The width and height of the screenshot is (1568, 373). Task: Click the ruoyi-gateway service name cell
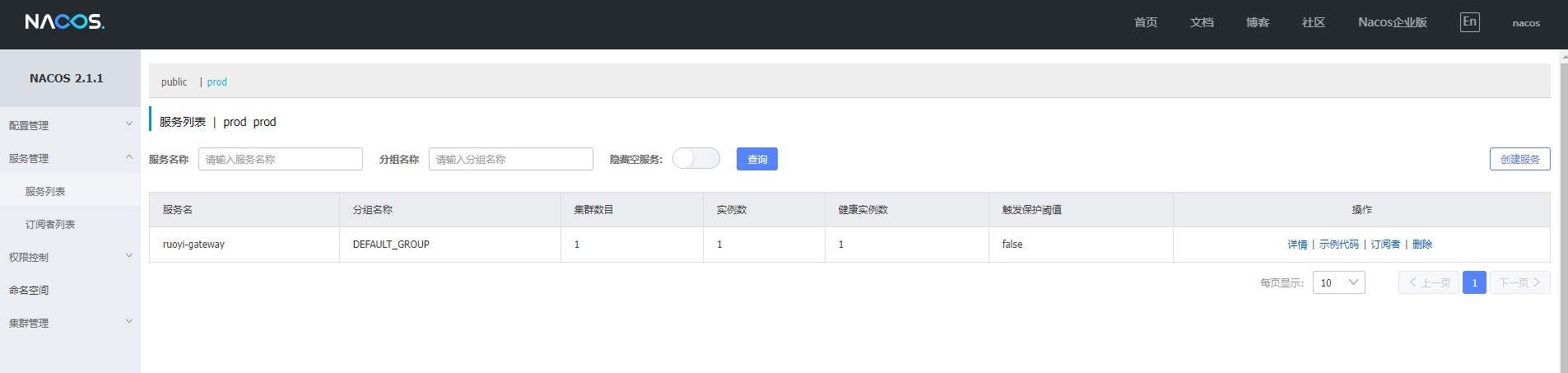244,245
